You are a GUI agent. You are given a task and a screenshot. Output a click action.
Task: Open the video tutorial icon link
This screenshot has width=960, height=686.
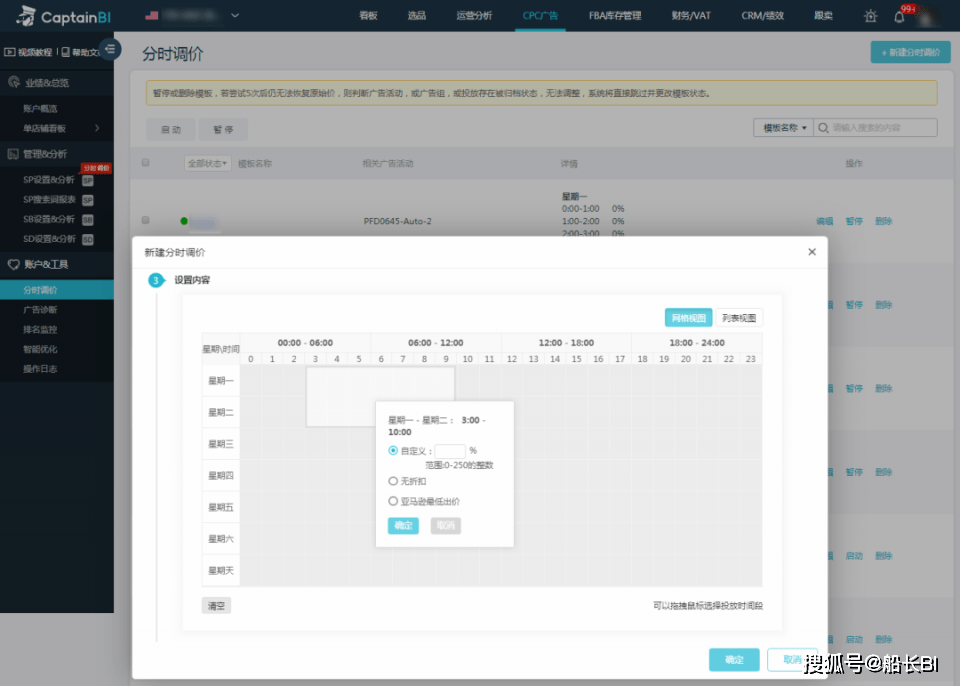pyautogui.click(x=10, y=52)
